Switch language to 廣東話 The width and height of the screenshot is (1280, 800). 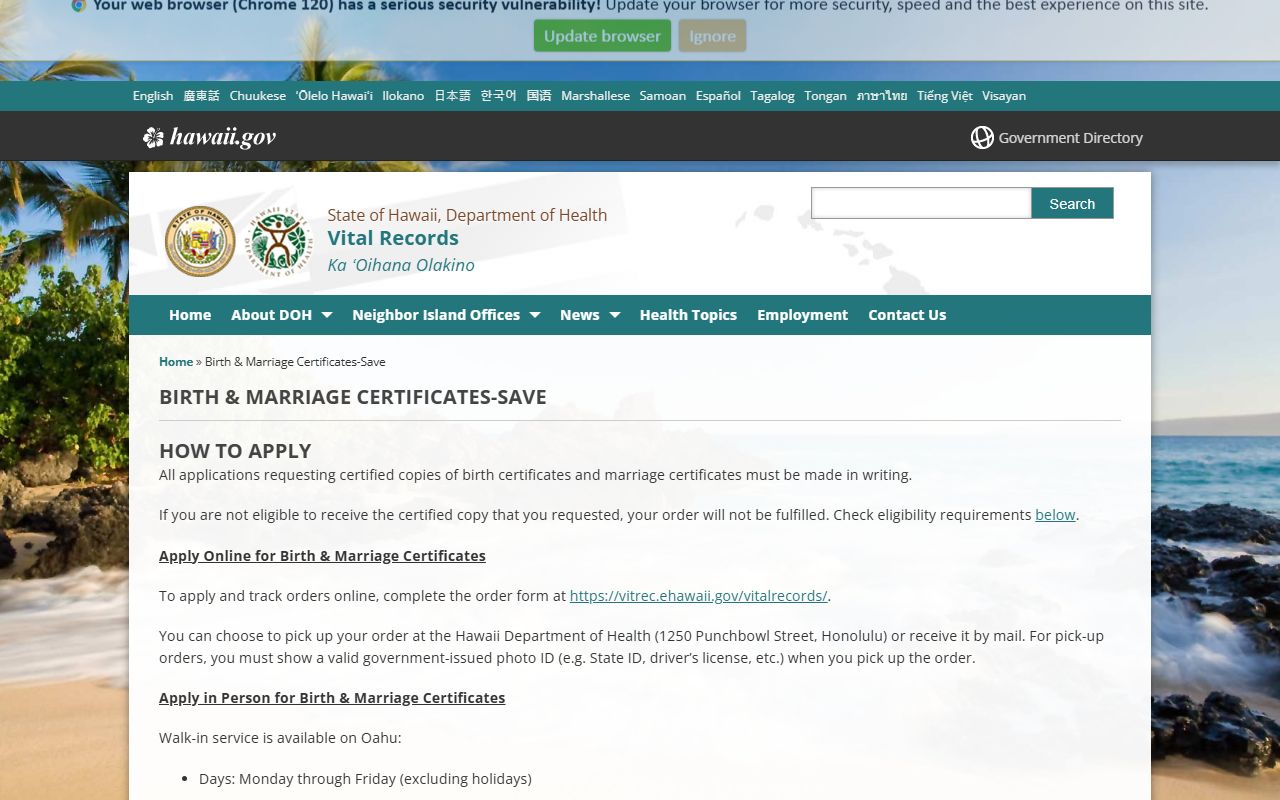coord(201,96)
